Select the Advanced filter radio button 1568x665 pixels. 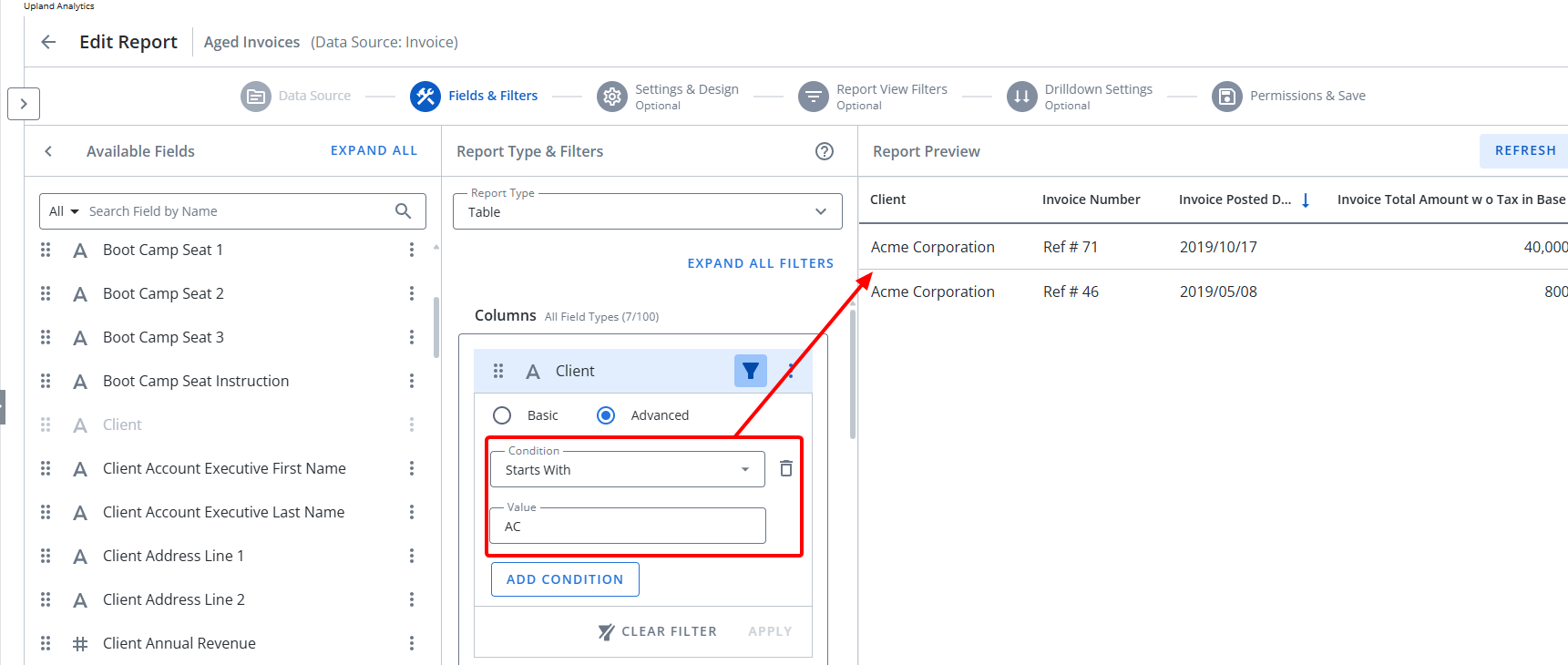point(606,415)
